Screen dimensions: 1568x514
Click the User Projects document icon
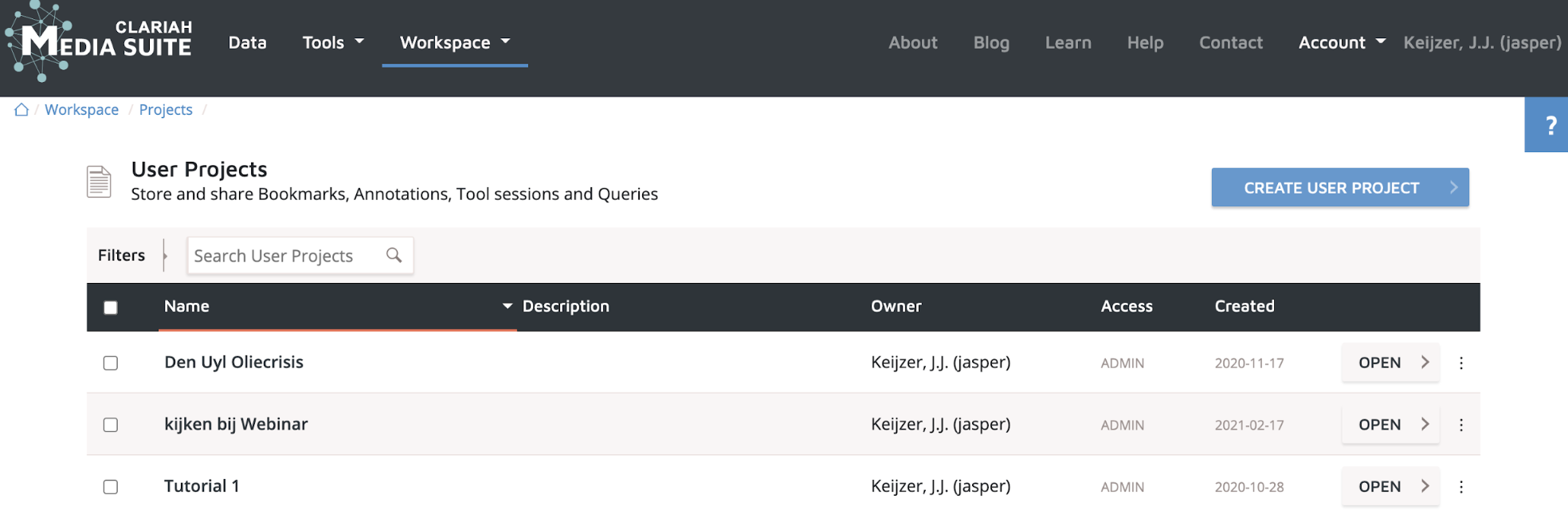[99, 182]
